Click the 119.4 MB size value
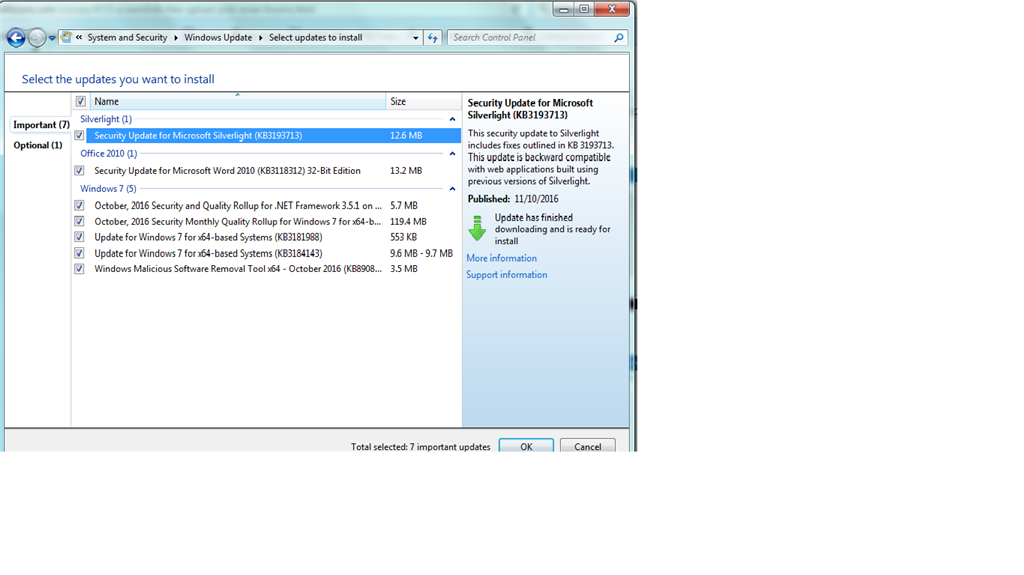1024x575 pixels. 408,222
